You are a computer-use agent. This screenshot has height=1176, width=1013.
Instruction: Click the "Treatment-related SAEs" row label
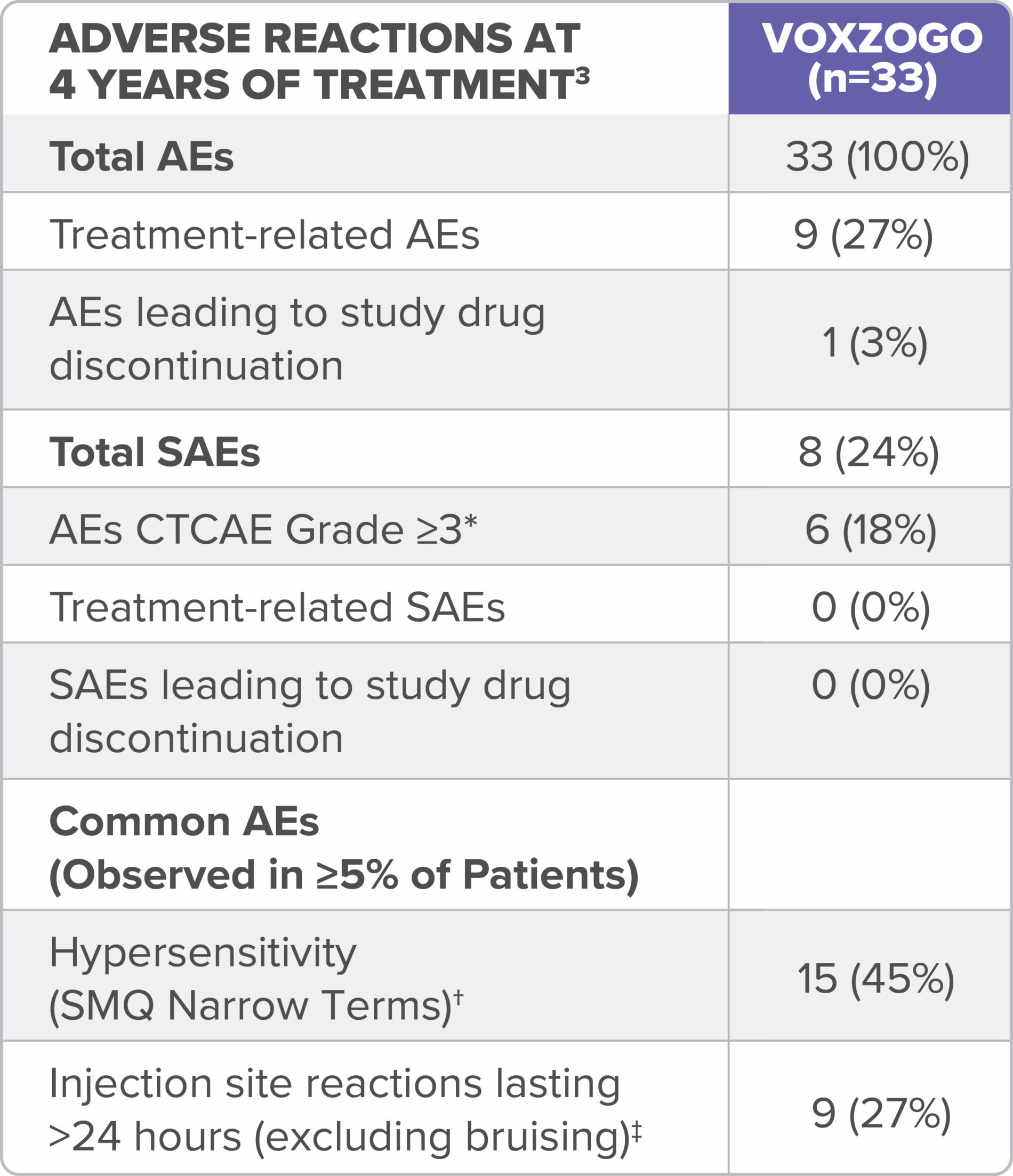click(x=277, y=607)
